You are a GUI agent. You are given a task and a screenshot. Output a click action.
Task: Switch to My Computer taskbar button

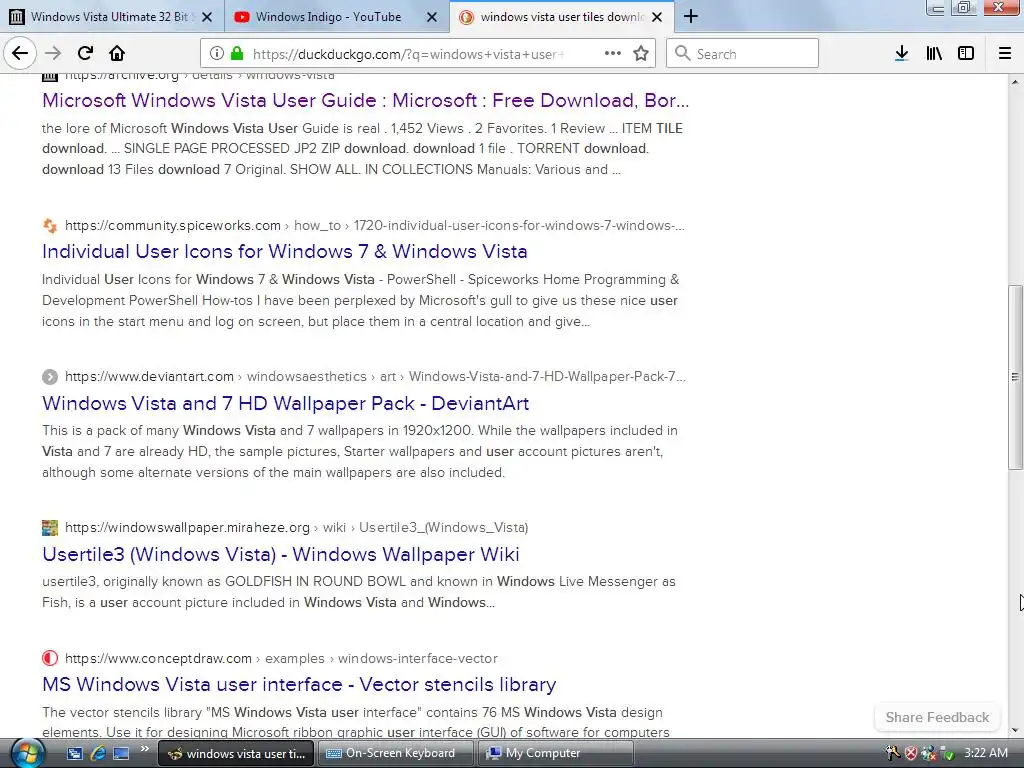[x=556, y=754]
